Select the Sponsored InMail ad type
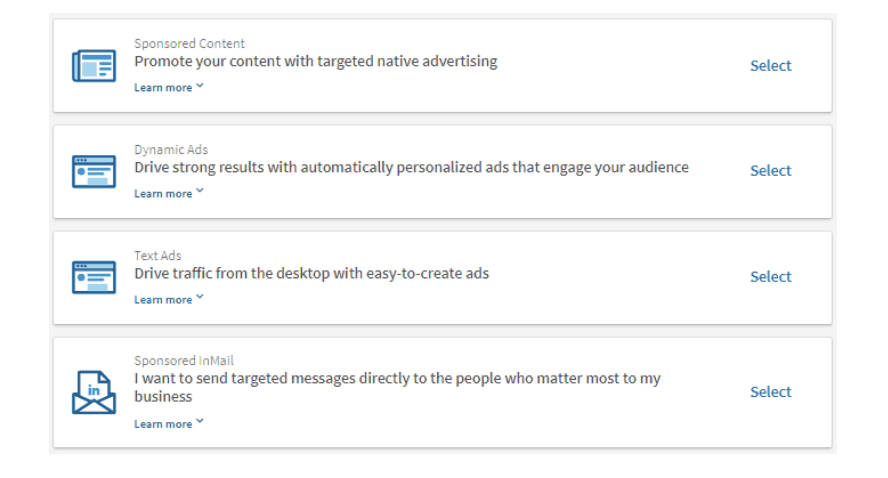The height and width of the screenshot is (478, 888). [x=771, y=391]
